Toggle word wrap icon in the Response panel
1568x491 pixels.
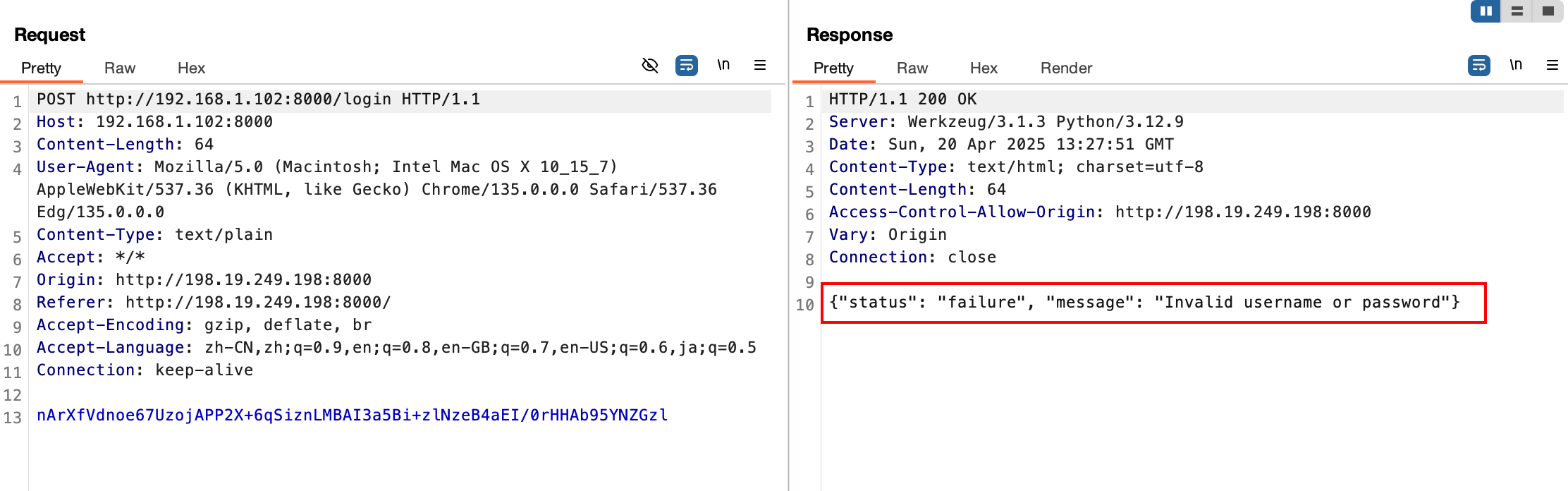(1479, 66)
